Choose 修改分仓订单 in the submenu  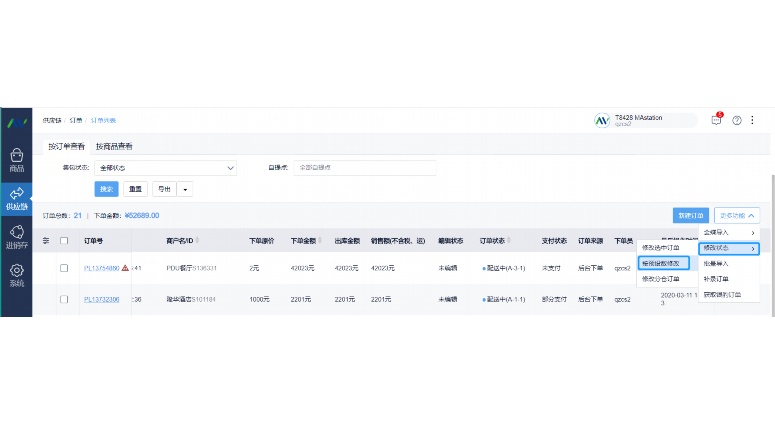[660, 279]
